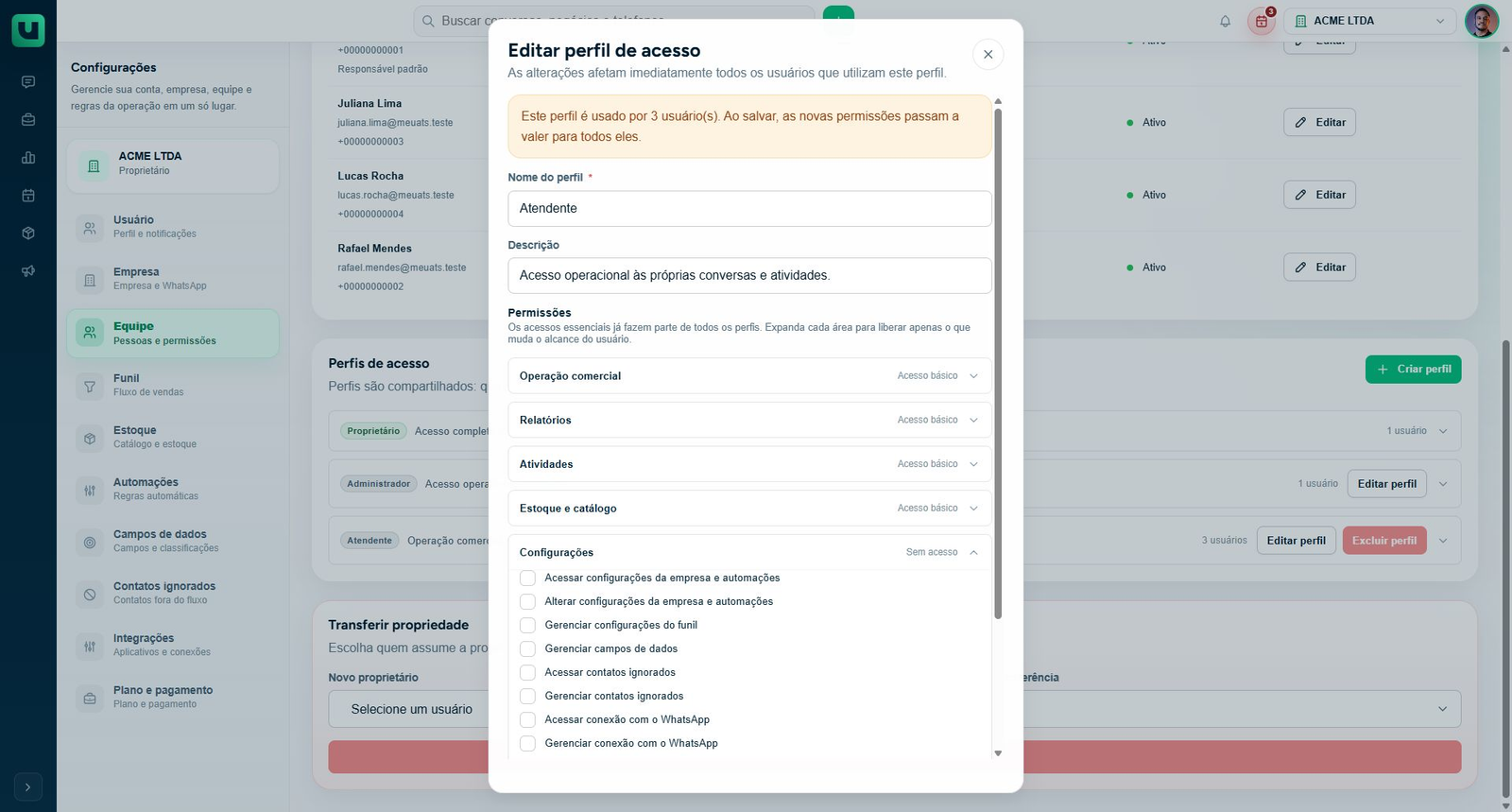This screenshot has width=1512, height=812.
Task: Open Usuário Perfil e notificações section
Action: (x=173, y=227)
